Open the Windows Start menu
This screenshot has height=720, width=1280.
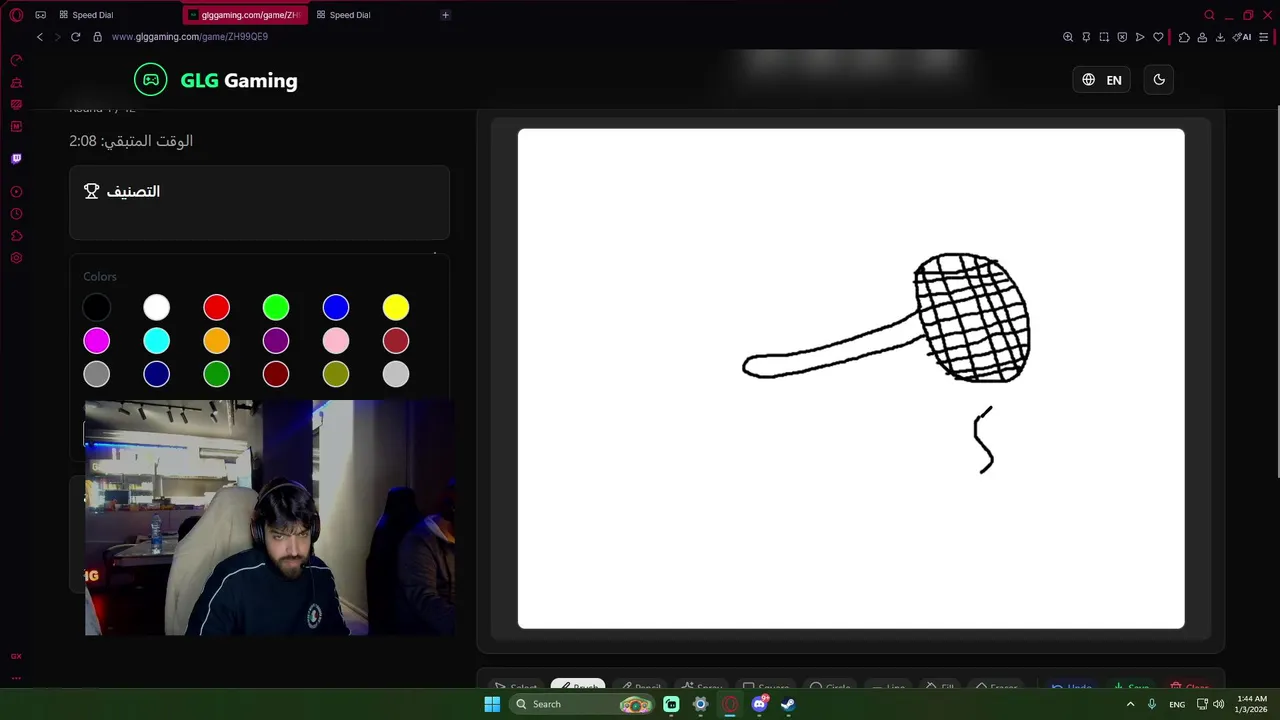492,704
